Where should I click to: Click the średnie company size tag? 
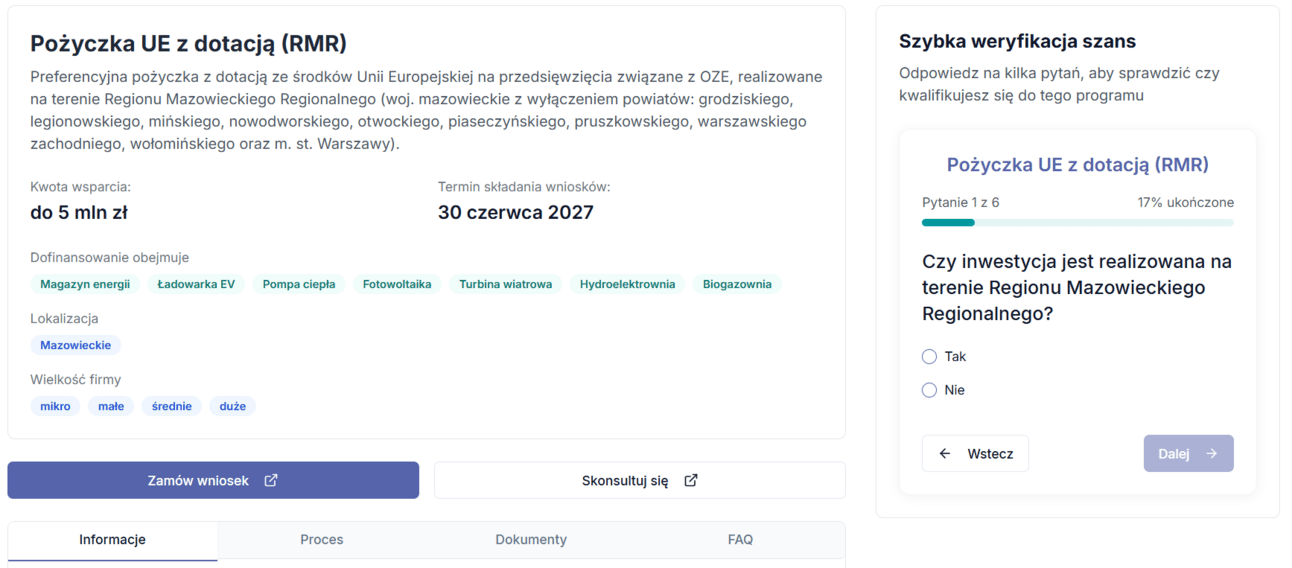click(x=172, y=406)
